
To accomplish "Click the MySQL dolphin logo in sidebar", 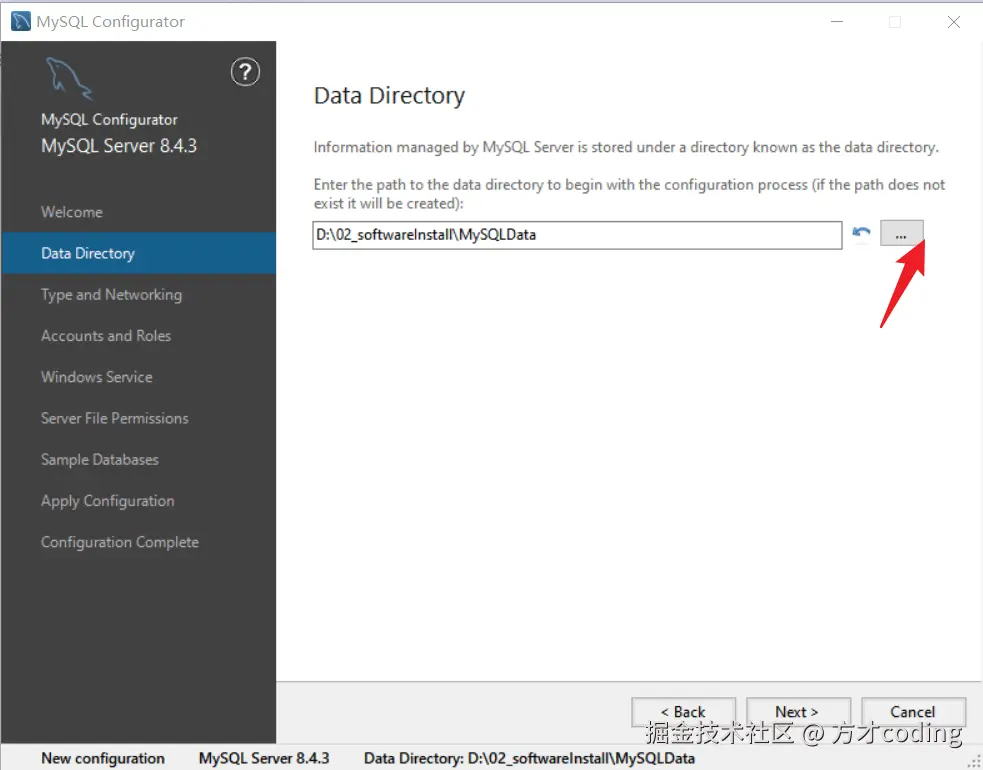I will coord(70,78).
